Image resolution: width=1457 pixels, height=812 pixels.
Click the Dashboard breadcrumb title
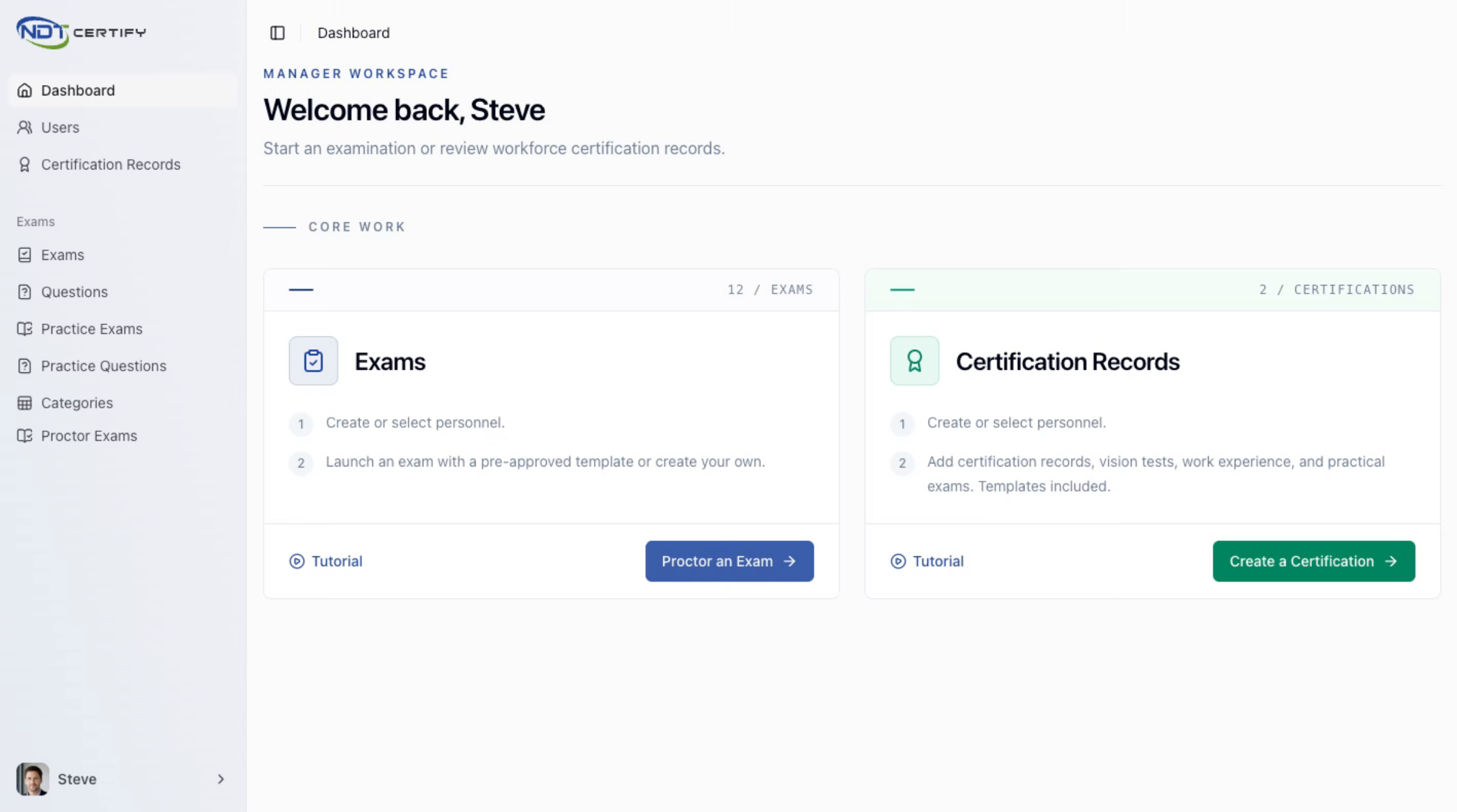click(x=353, y=33)
